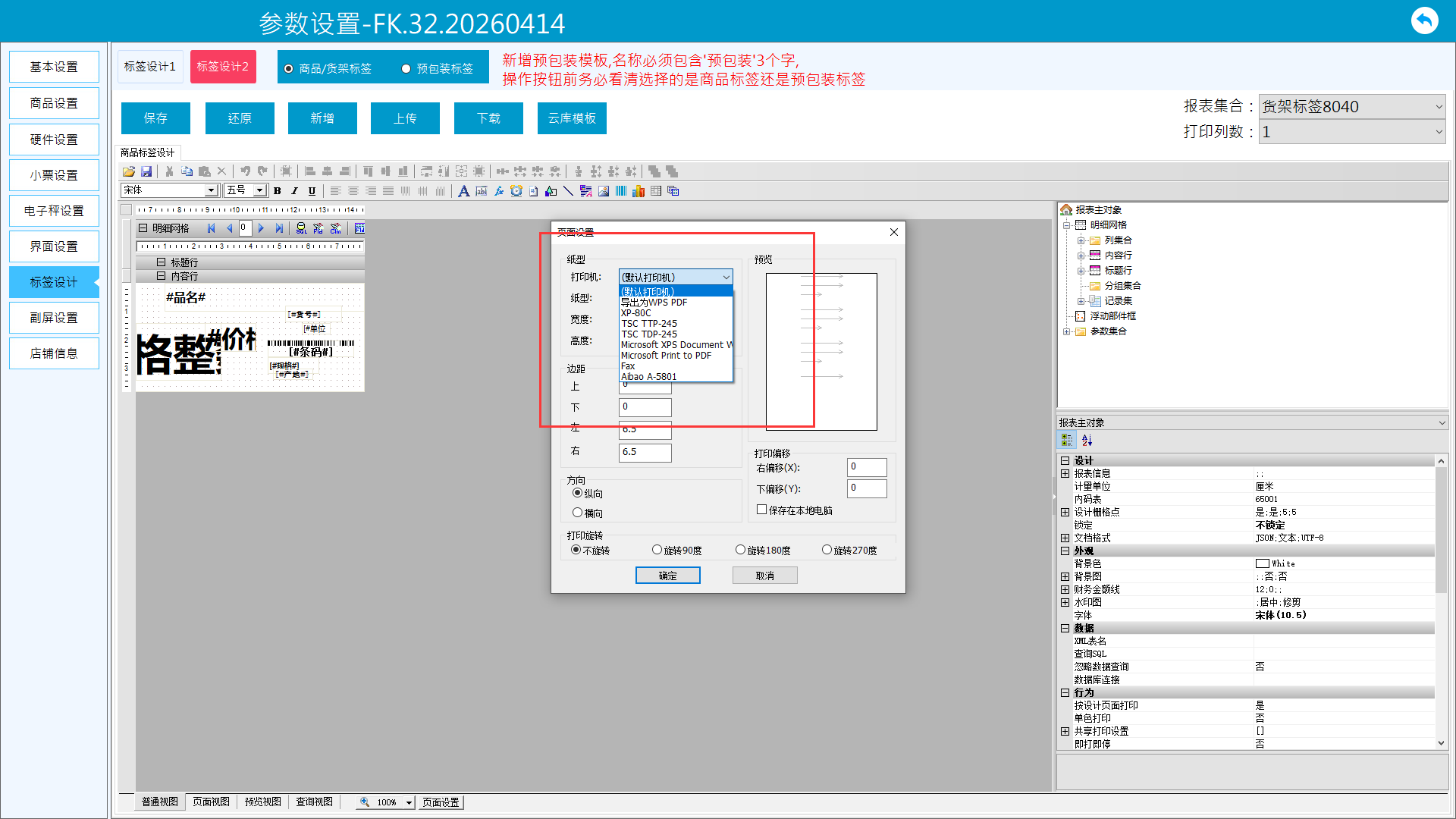The height and width of the screenshot is (819, 1456).
Task: Switch to 预览视图 tab
Action: click(262, 802)
